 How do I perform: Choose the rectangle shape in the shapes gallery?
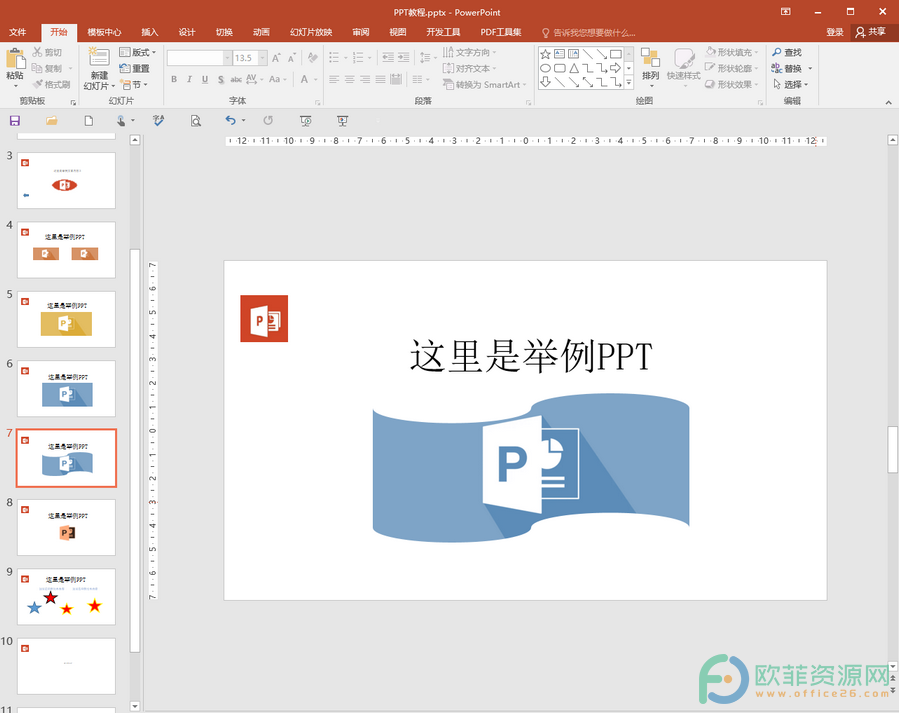point(616,54)
